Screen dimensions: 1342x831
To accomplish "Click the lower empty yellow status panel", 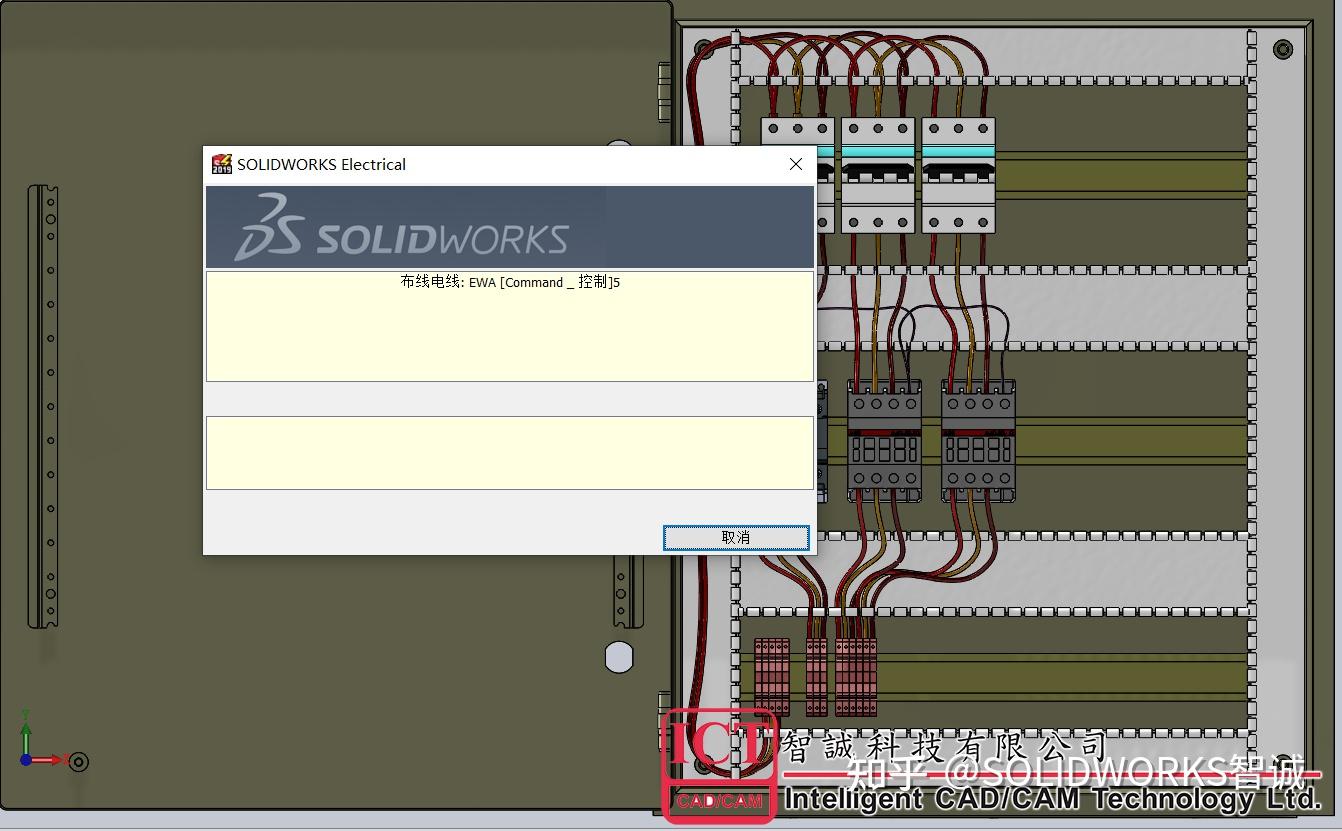I will [509, 452].
